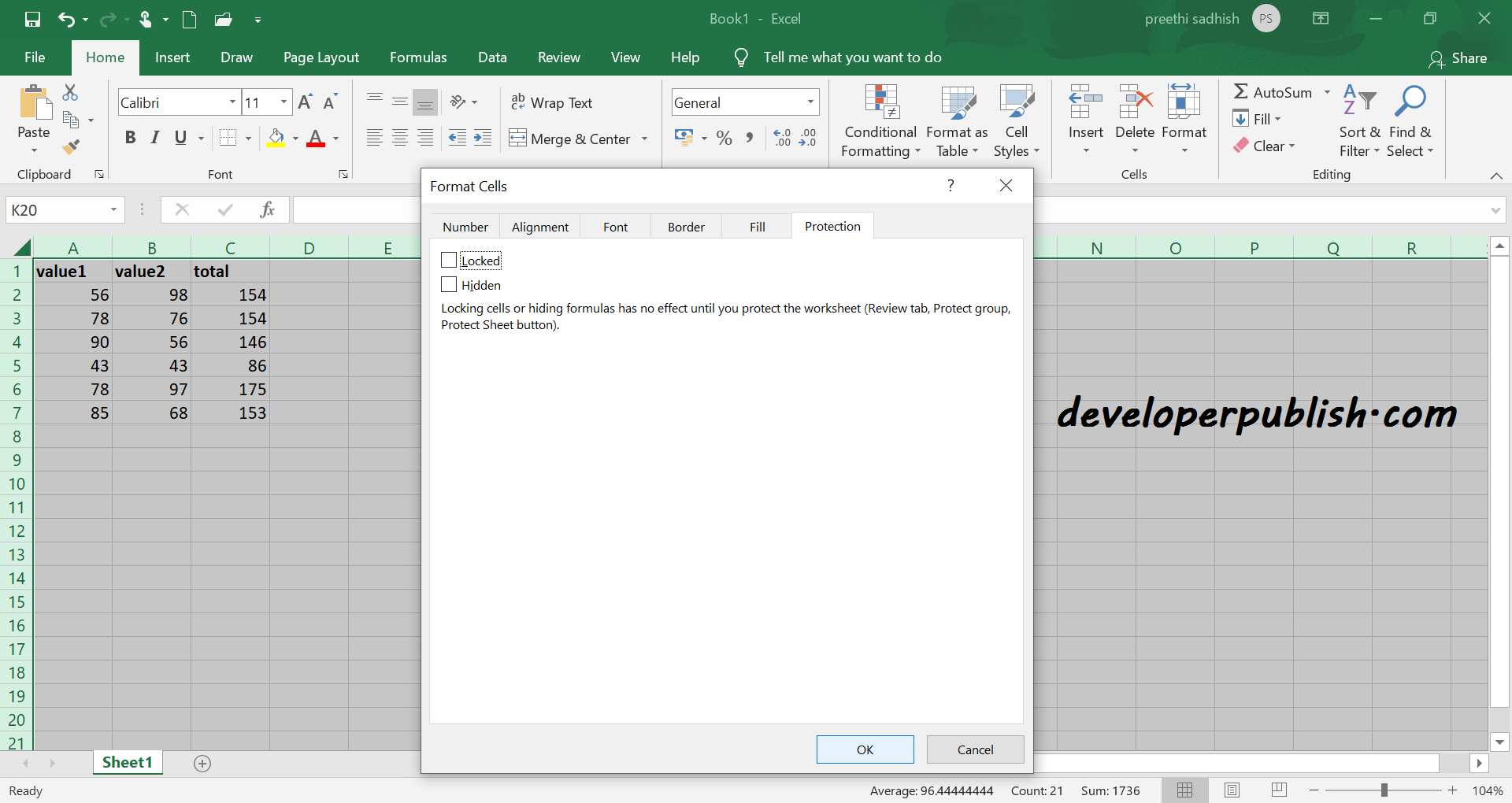Open the font name dropdown

coord(231,102)
